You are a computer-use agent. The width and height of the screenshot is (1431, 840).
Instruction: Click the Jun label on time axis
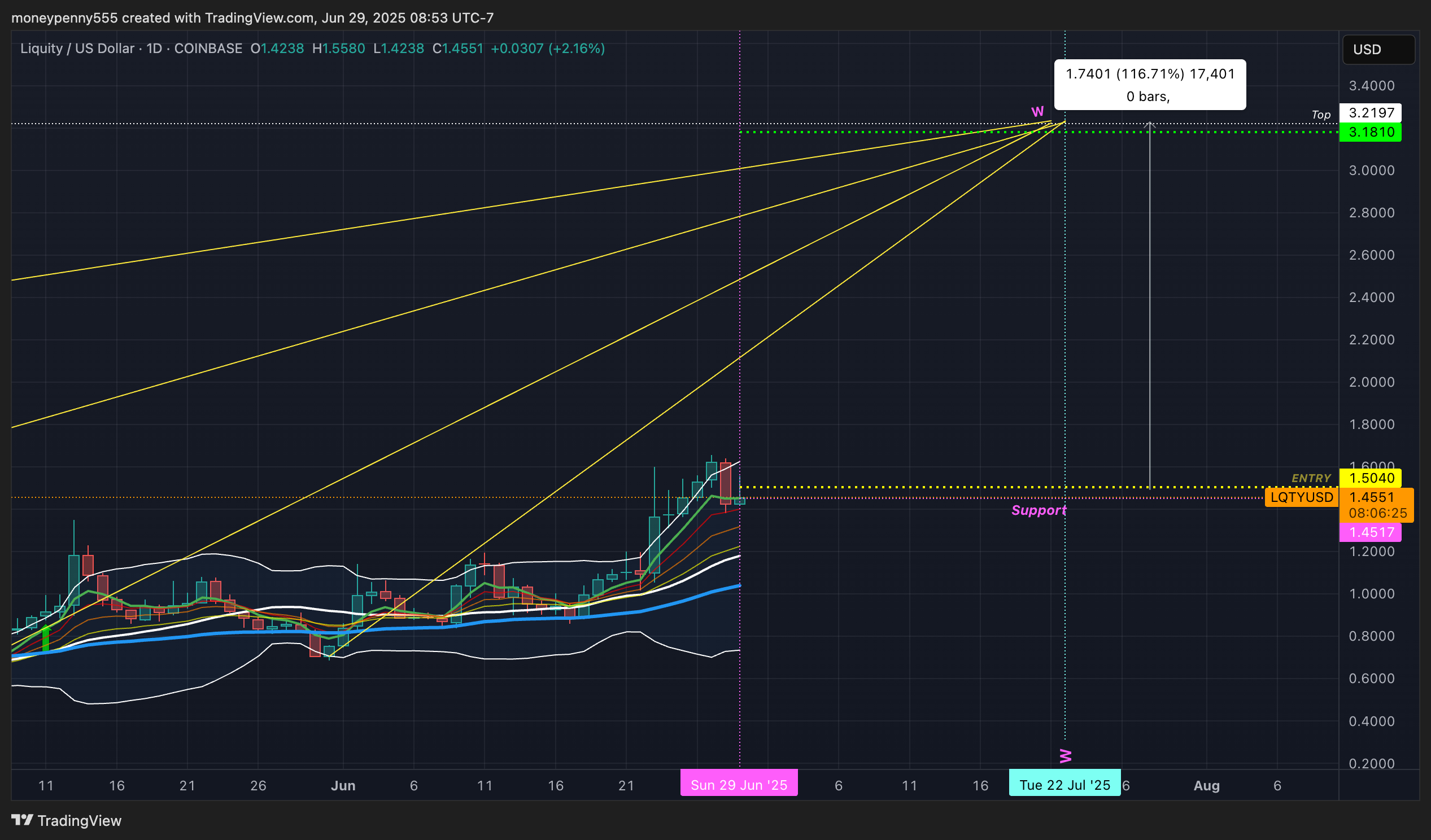pyautogui.click(x=343, y=785)
